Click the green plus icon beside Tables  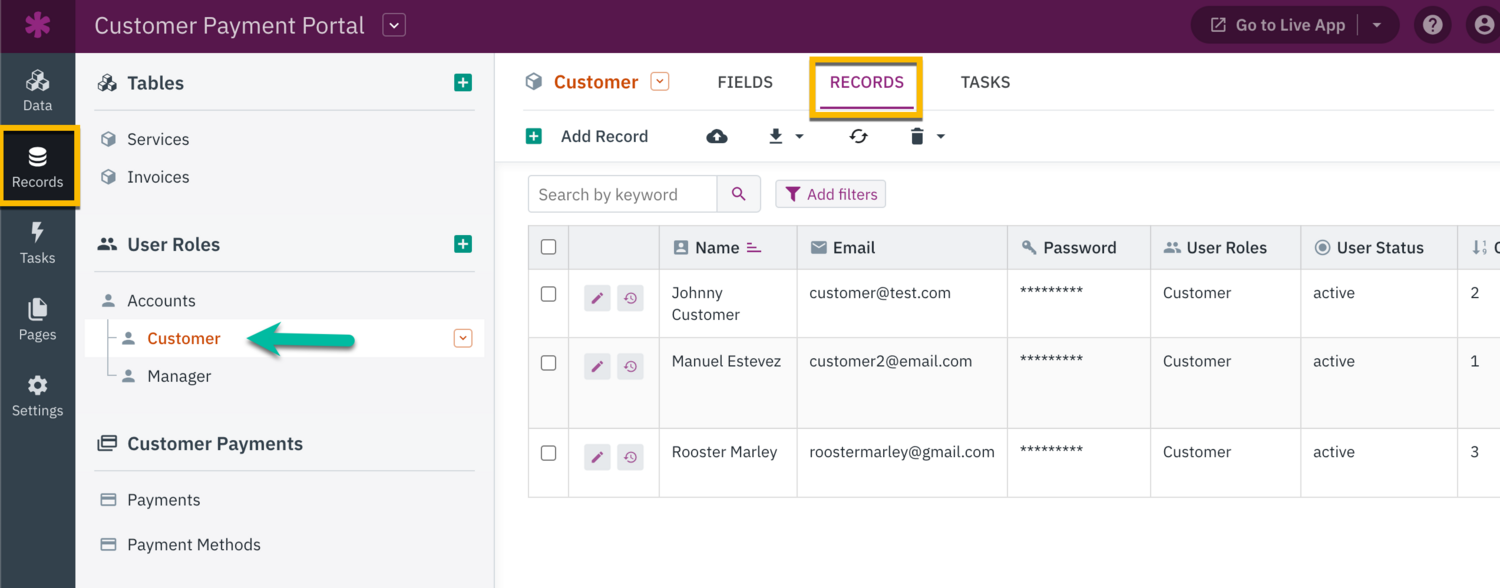[463, 83]
